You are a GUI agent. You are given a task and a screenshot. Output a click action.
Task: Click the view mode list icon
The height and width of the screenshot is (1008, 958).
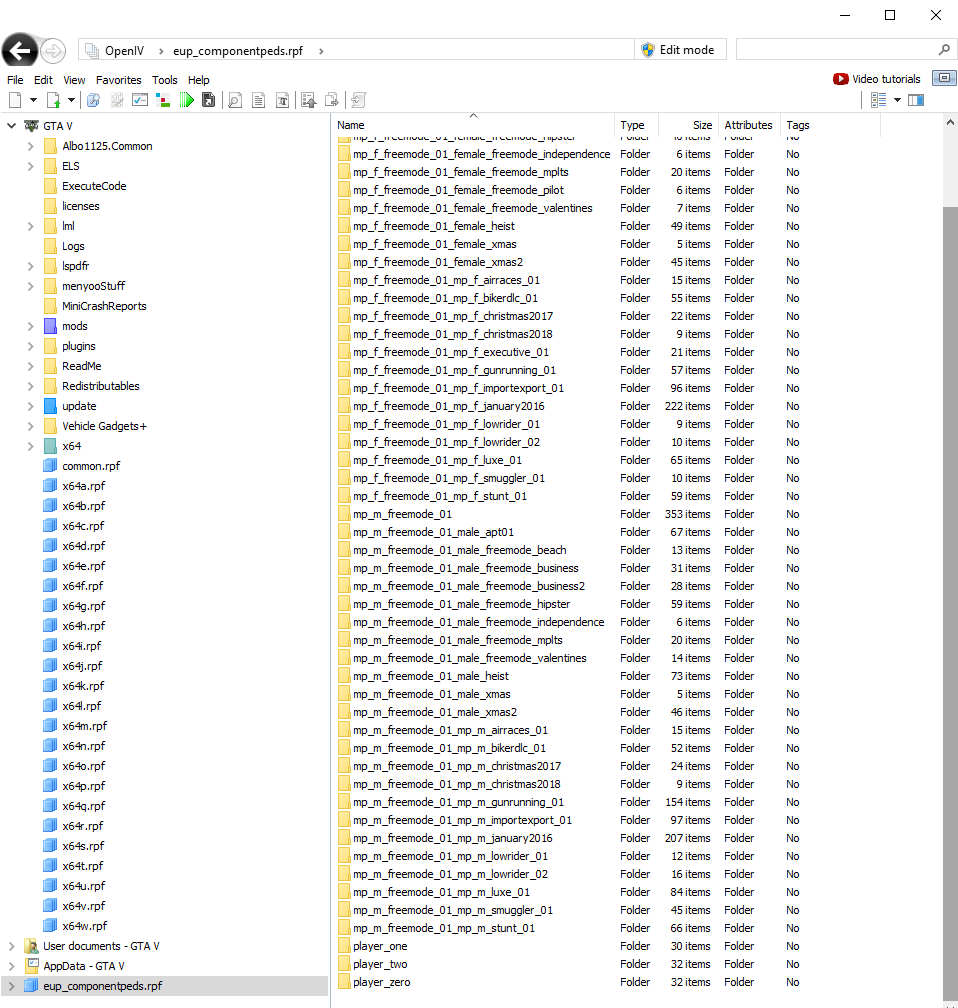(878, 100)
